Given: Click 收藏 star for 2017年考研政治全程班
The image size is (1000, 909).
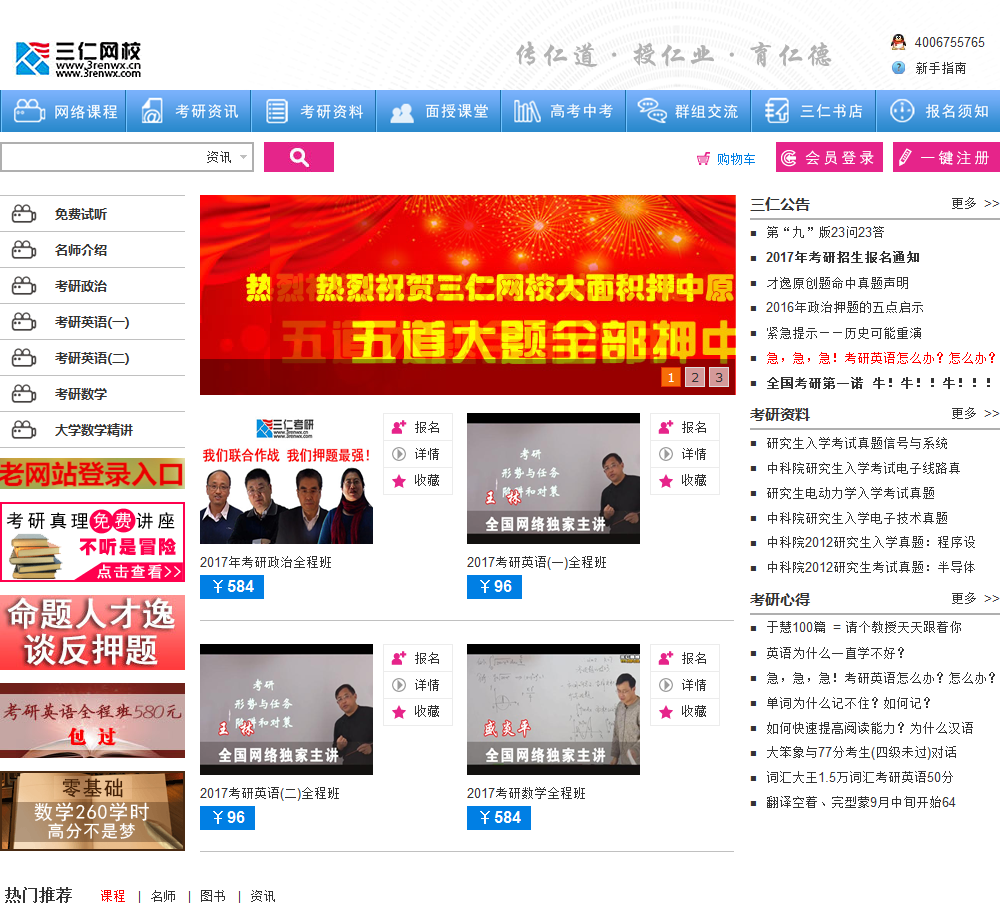Looking at the screenshot, I should click(x=399, y=481).
